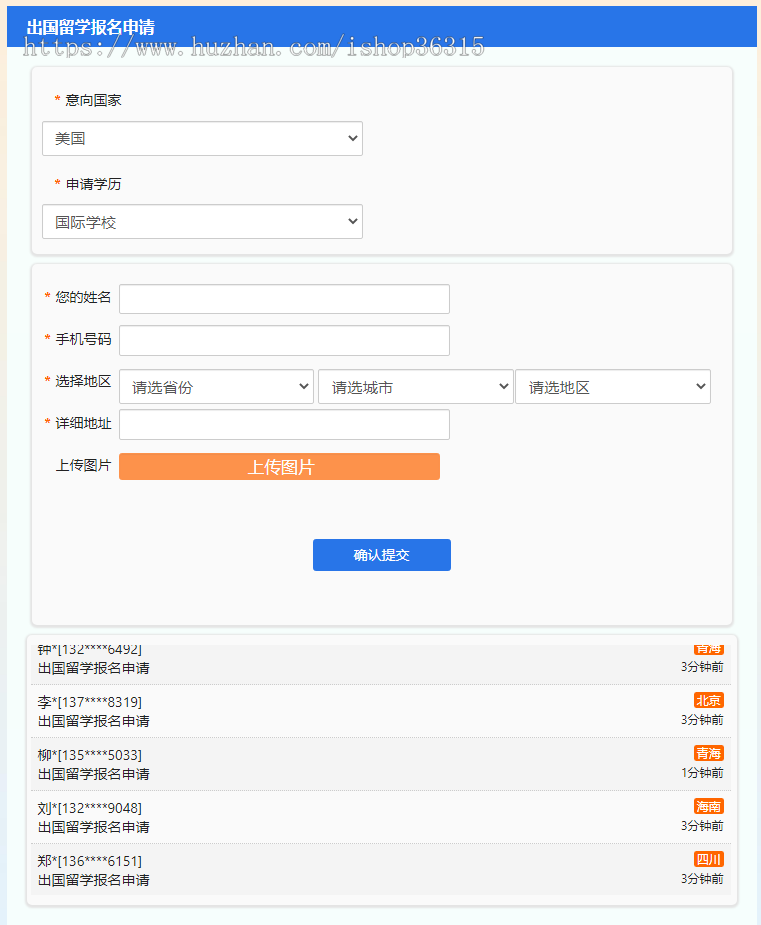Open the 意向国家 dropdown showing 美国
761x925 pixels.
coord(202,139)
